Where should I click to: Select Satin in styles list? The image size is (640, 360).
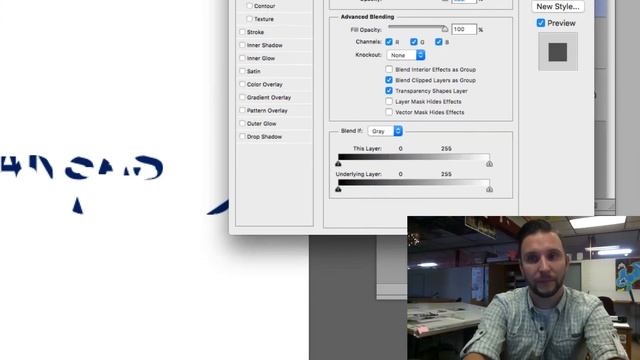[253, 71]
